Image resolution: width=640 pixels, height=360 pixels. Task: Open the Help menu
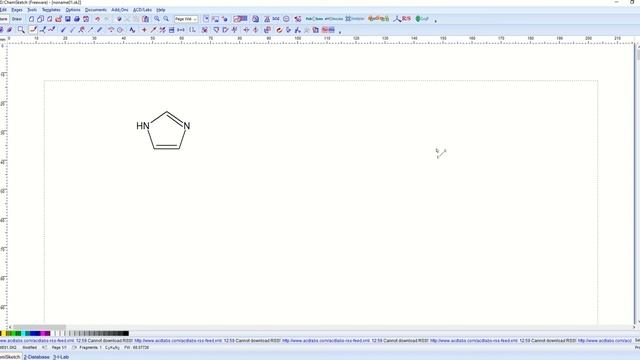click(x=161, y=9)
